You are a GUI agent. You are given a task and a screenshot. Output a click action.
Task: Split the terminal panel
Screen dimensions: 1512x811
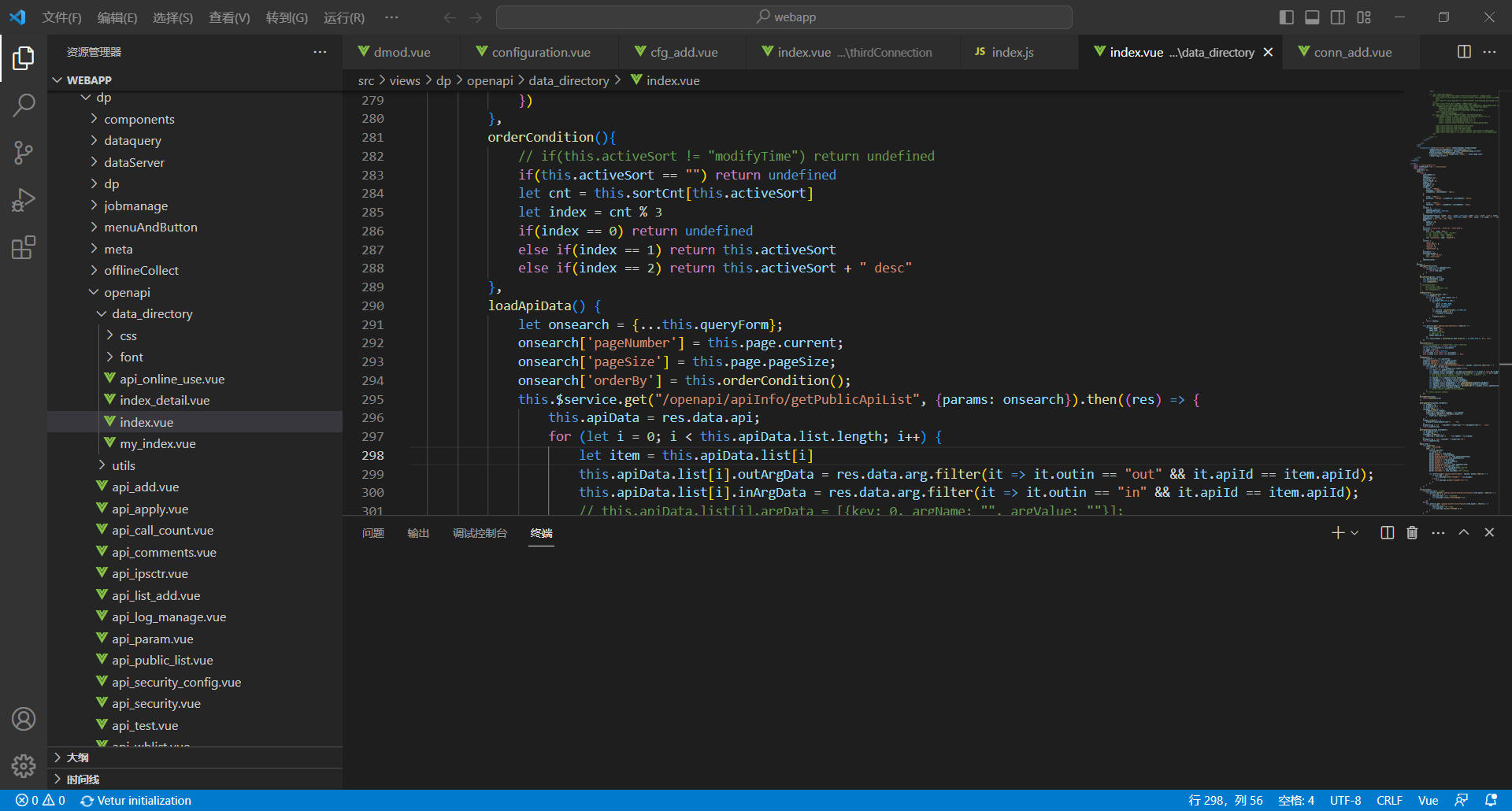pos(1388,533)
